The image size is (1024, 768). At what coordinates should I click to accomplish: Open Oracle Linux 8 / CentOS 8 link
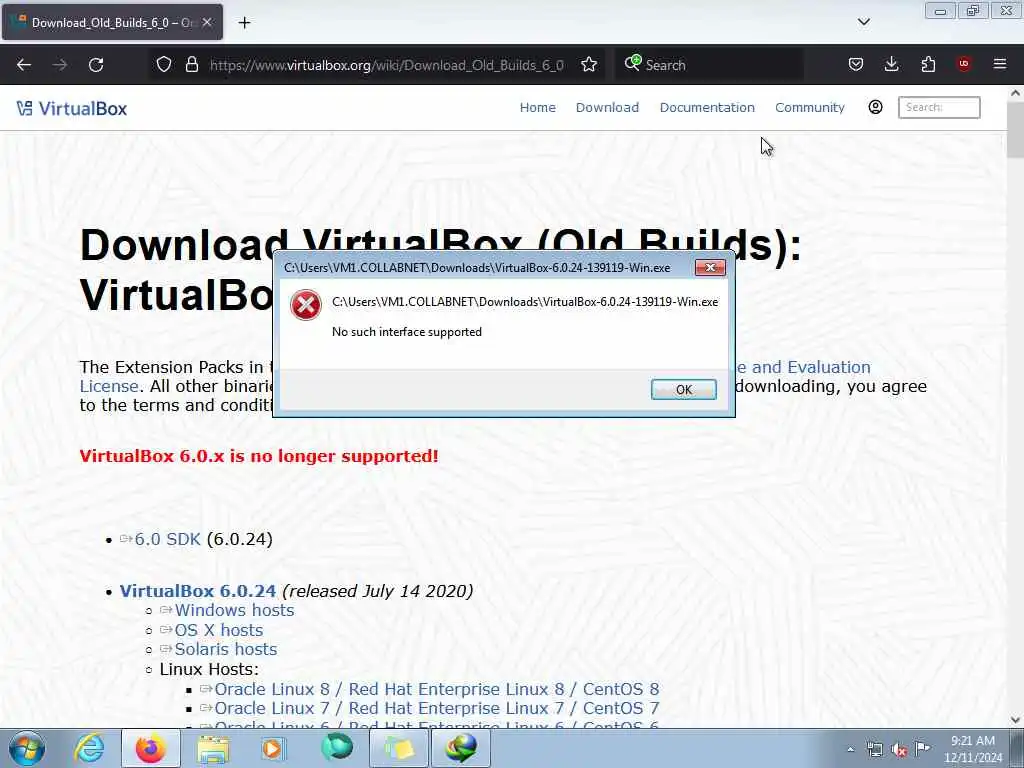[x=436, y=690]
